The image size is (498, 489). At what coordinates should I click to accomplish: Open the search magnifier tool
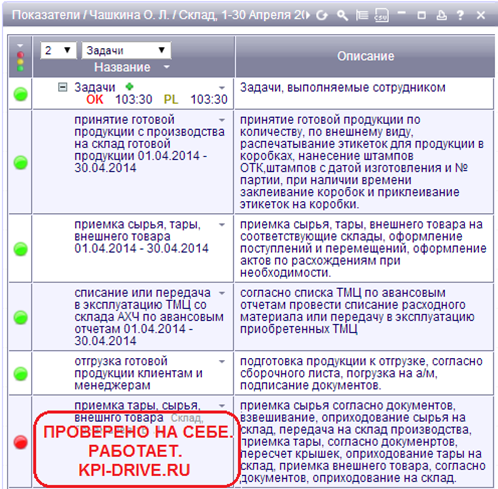coord(342,15)
